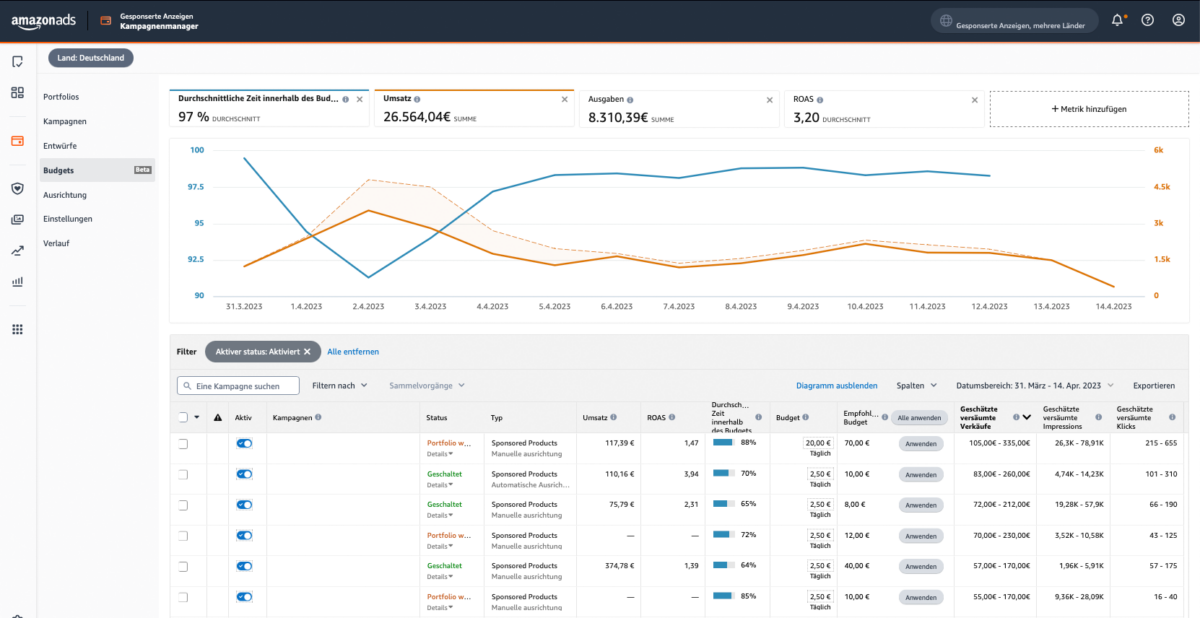Open the 'Filtern nach' dropdown
Image resolution: width=1200 pixels, height=618 pixels.
[340, 385]
